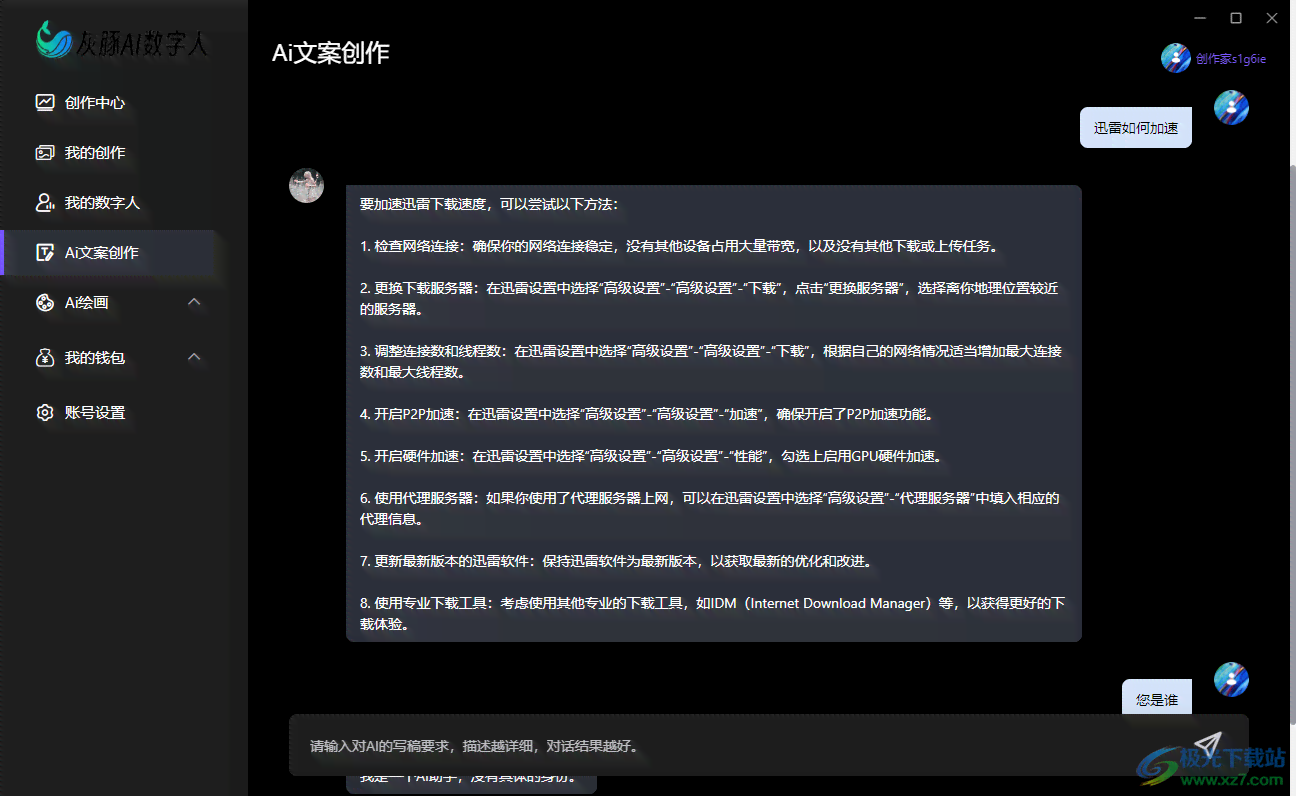Click user avatar next to 您是谁
Image resolution: width=1296 pixels, height=796 pixels.
point(1231,679)
